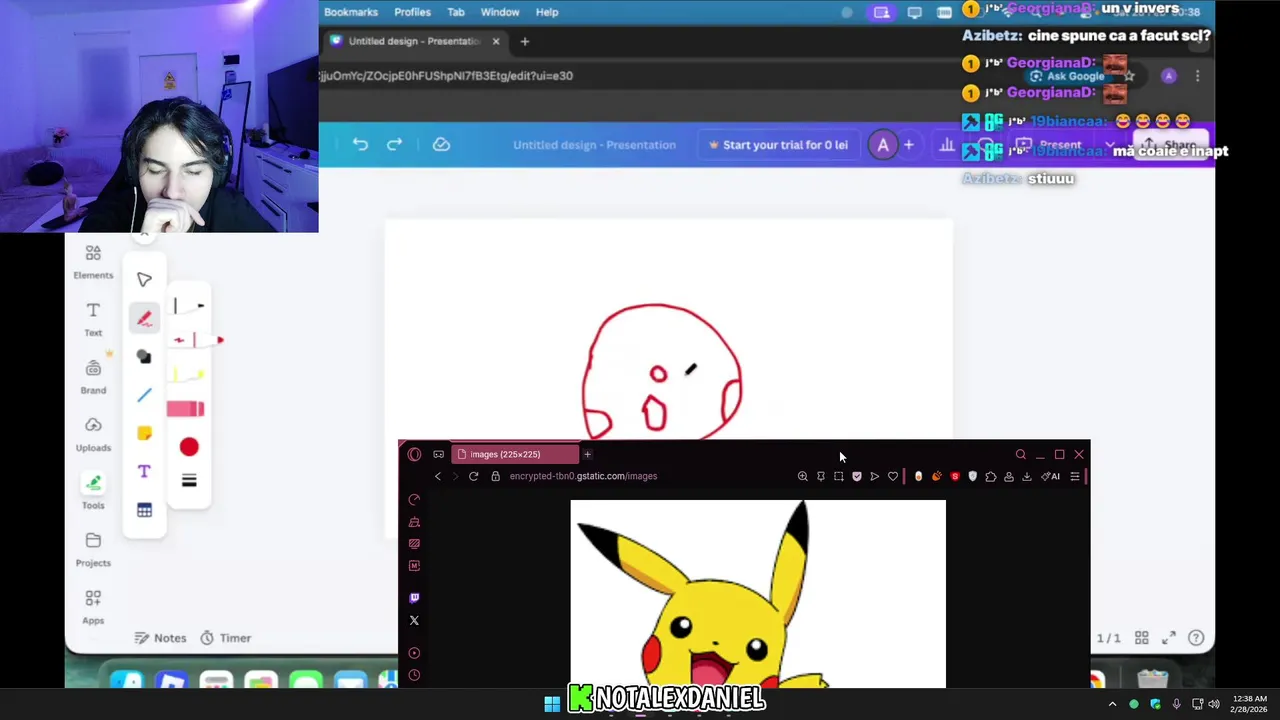
Task: Open the Projects panel in Canva
Action: point(93,549)
